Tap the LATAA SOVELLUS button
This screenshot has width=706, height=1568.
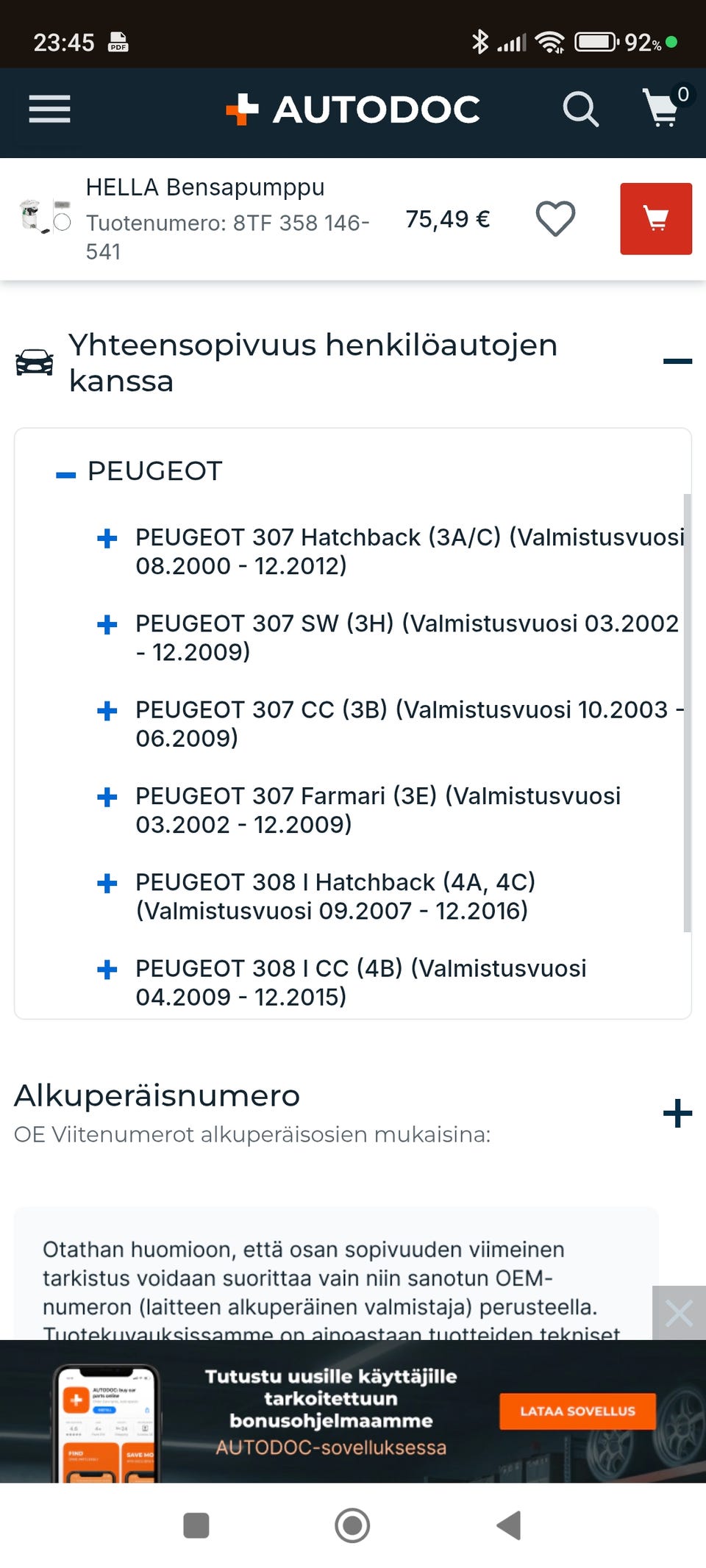[577, 1411]
